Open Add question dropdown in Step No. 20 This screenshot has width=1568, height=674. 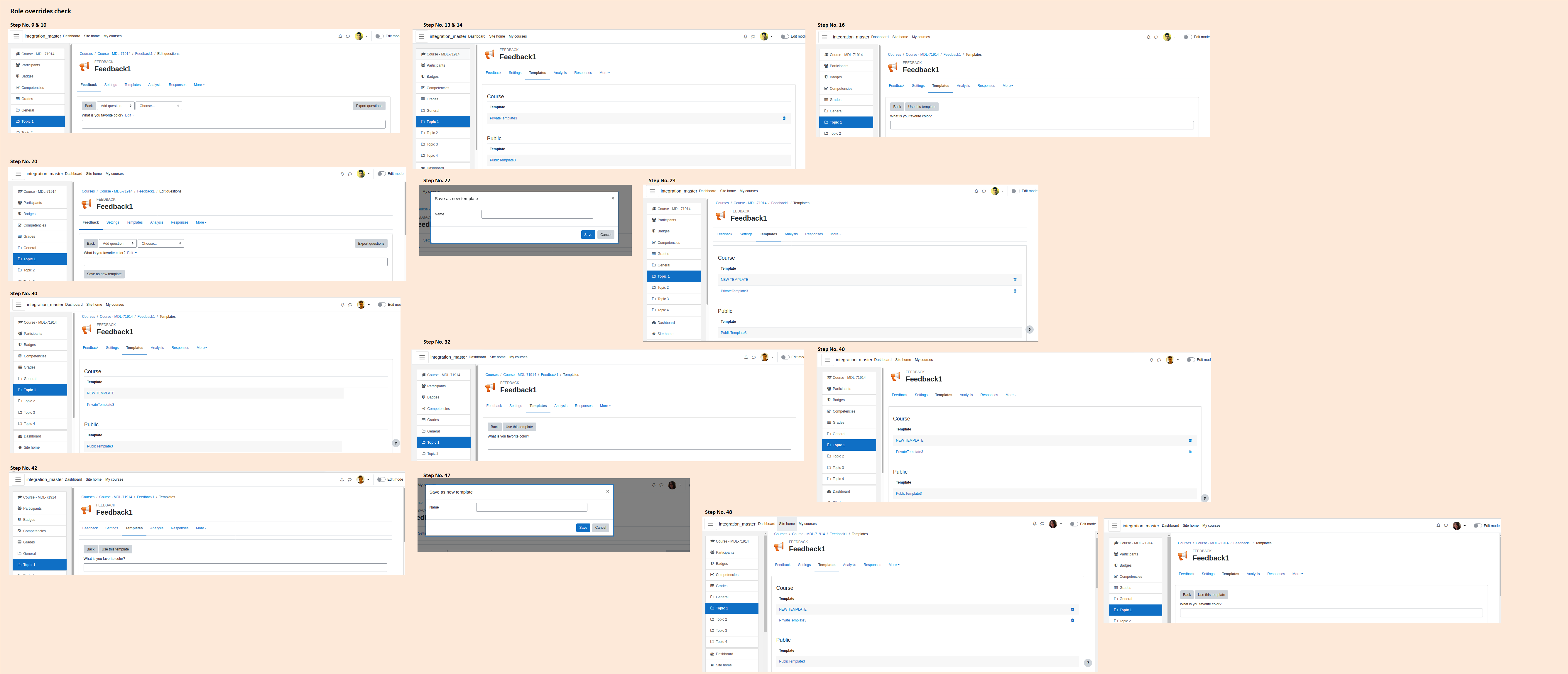click(x=117, y=244)
